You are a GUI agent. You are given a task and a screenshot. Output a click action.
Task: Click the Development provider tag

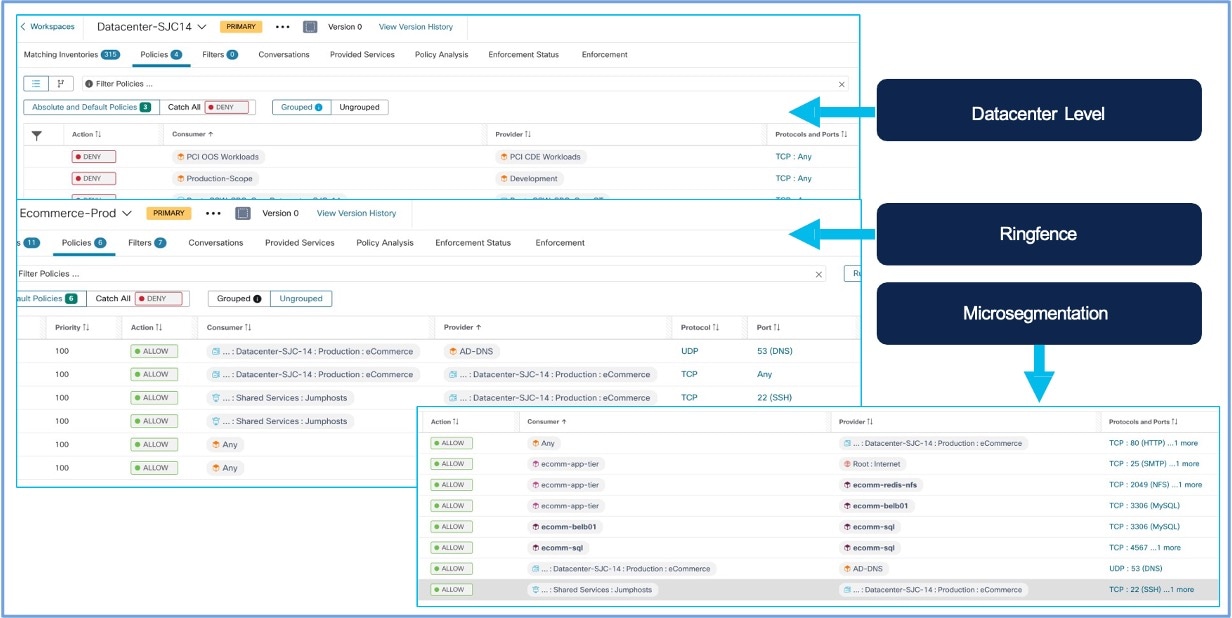(529, 179)
